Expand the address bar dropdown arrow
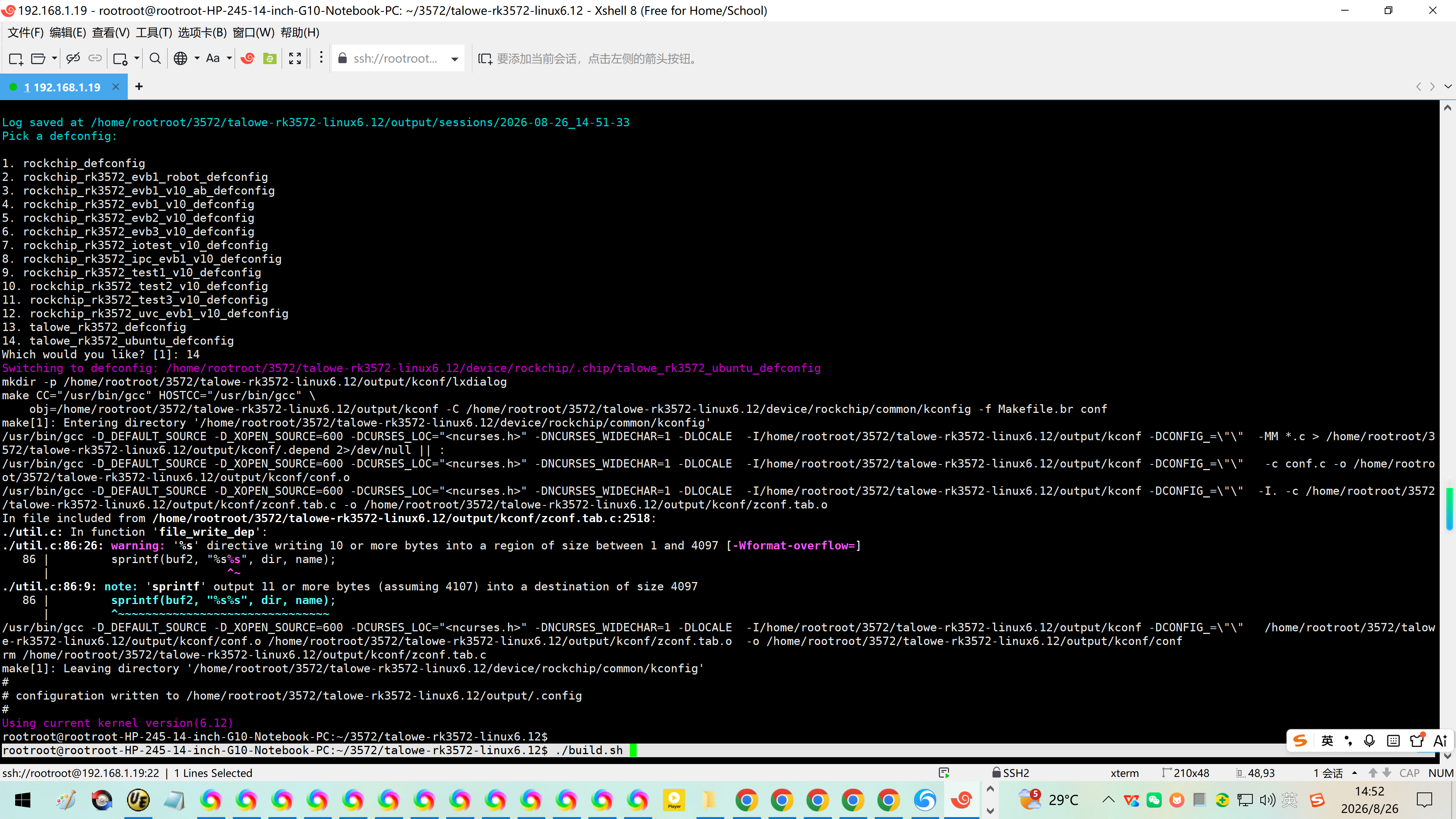This screenshot has height=819, width=1456. (x=455, y=59)
